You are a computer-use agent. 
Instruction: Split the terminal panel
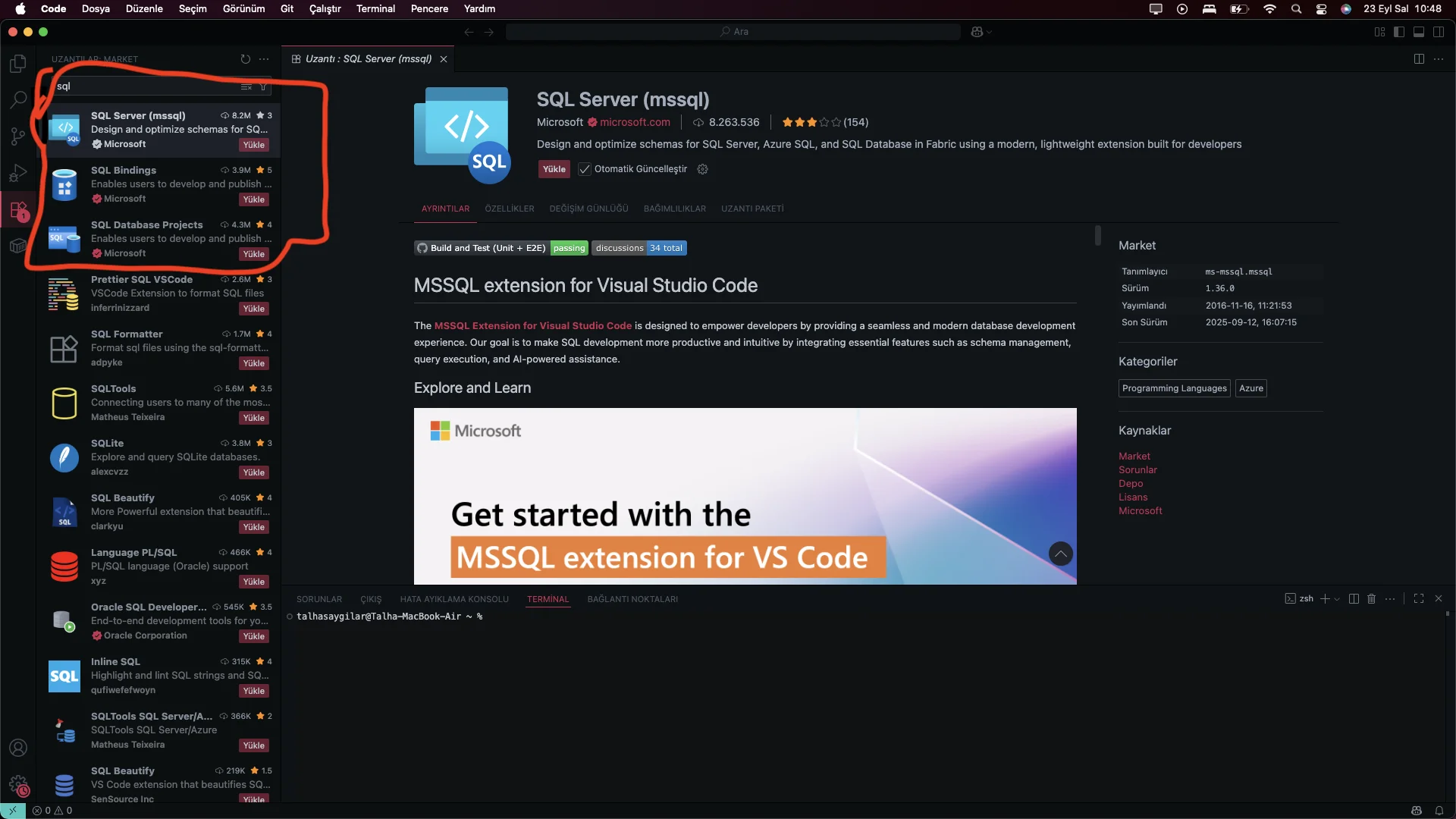click(1354, 599)
